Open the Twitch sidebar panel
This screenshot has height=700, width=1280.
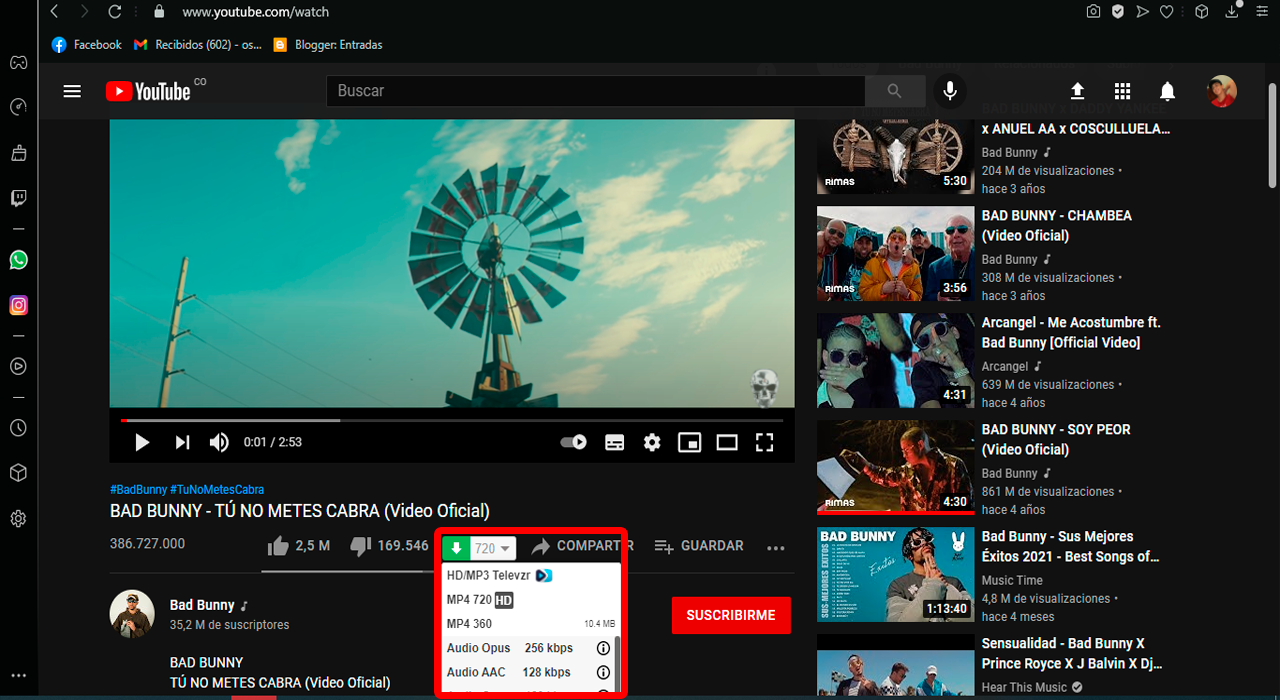point(18,198)
